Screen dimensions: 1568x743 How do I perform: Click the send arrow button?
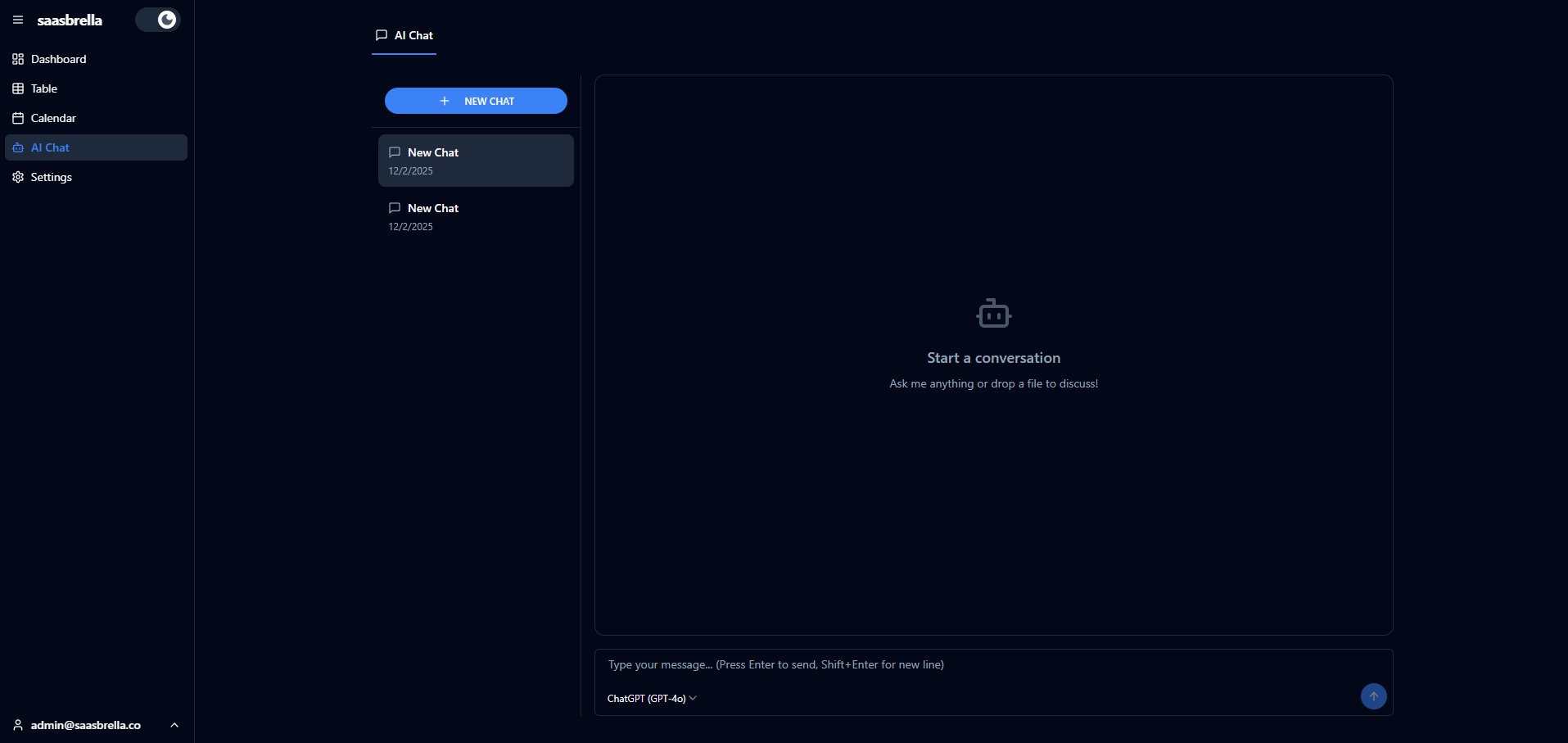tap(1373, 696)
